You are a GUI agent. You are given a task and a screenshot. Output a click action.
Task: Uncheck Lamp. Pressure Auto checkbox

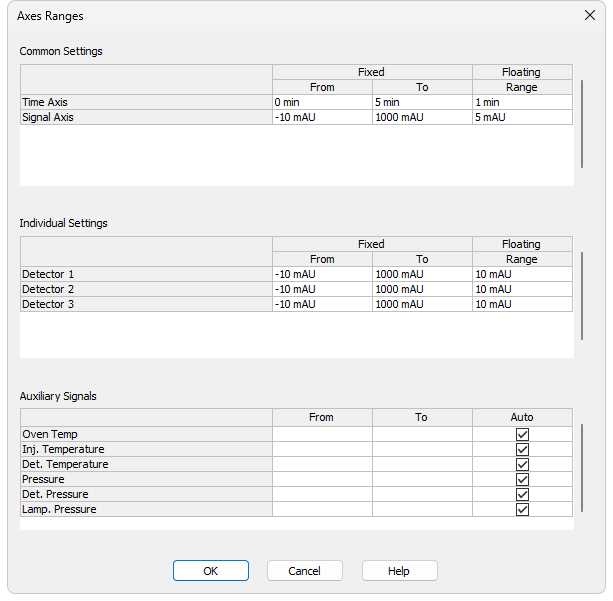point(522,509)
